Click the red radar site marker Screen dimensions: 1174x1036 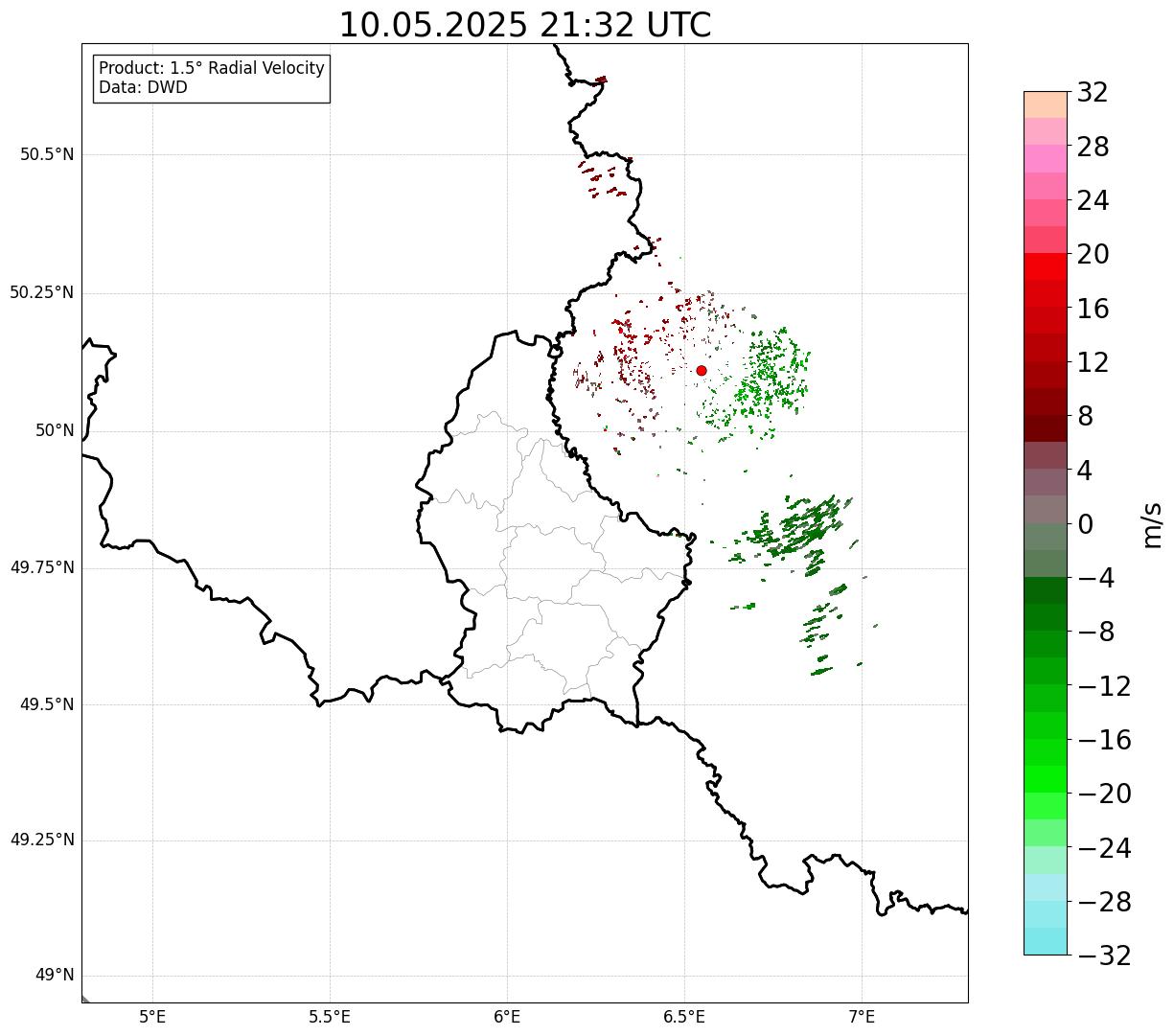pyautogui.click(x=702, y=371)
